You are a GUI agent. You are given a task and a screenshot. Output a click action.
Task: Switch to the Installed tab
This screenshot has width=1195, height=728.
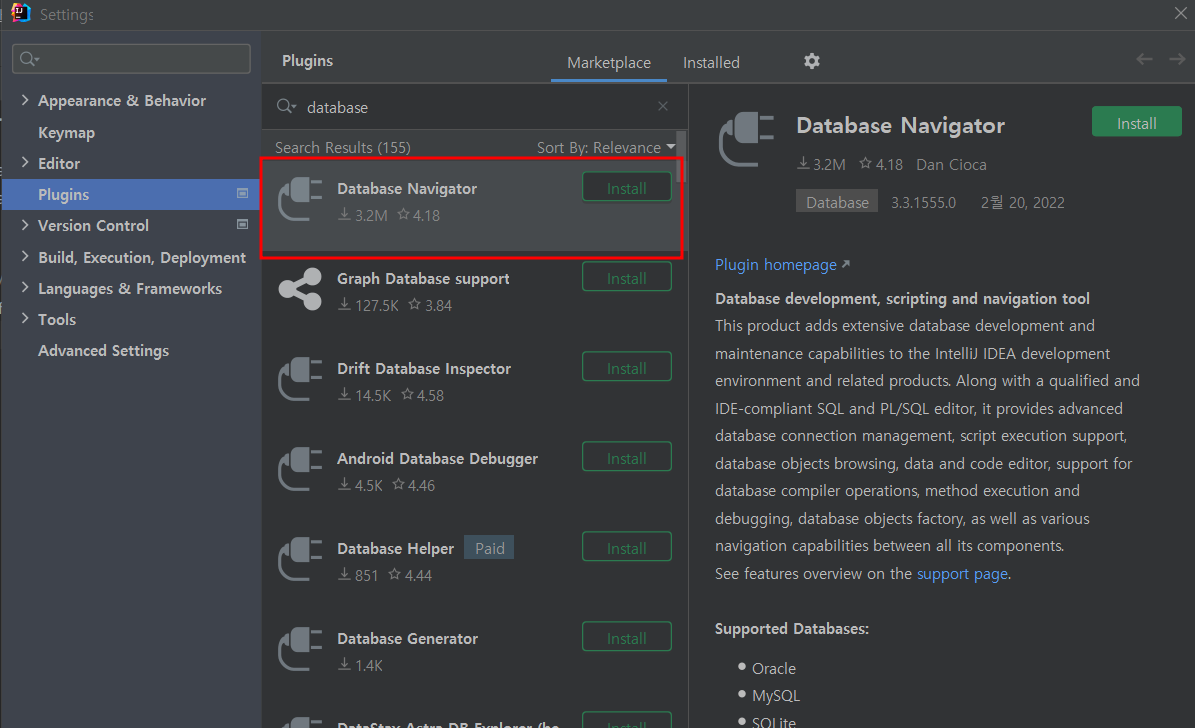tap(711, 63)
